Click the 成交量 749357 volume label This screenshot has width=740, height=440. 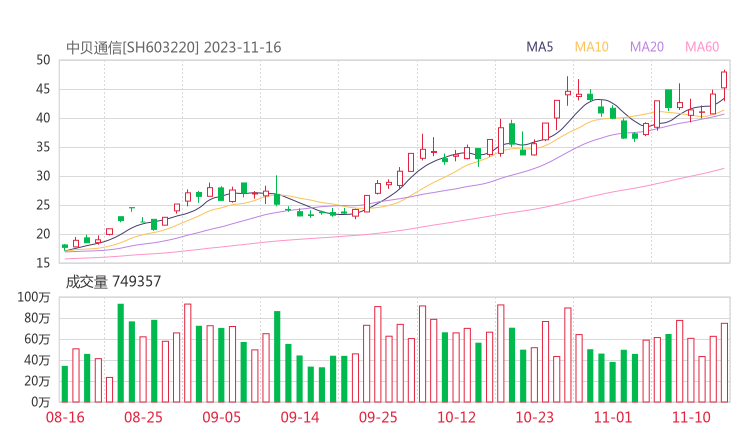click(x=113, y=282)
